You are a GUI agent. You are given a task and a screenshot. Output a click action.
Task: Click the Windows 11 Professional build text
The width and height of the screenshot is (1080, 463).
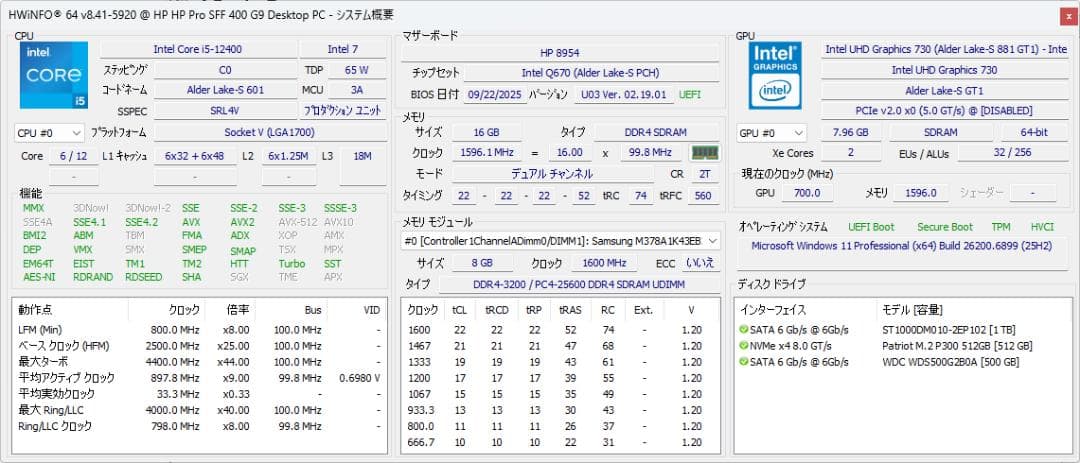click(x=903, y=246)
